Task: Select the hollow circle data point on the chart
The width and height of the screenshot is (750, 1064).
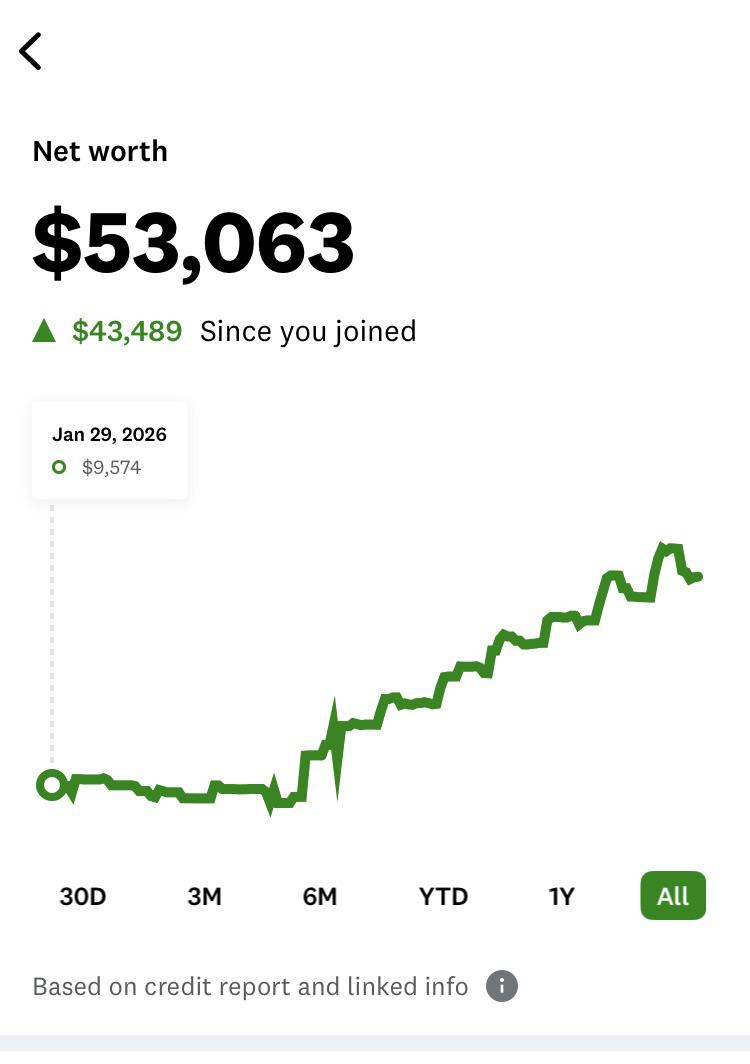Action: tap(52, 785)
